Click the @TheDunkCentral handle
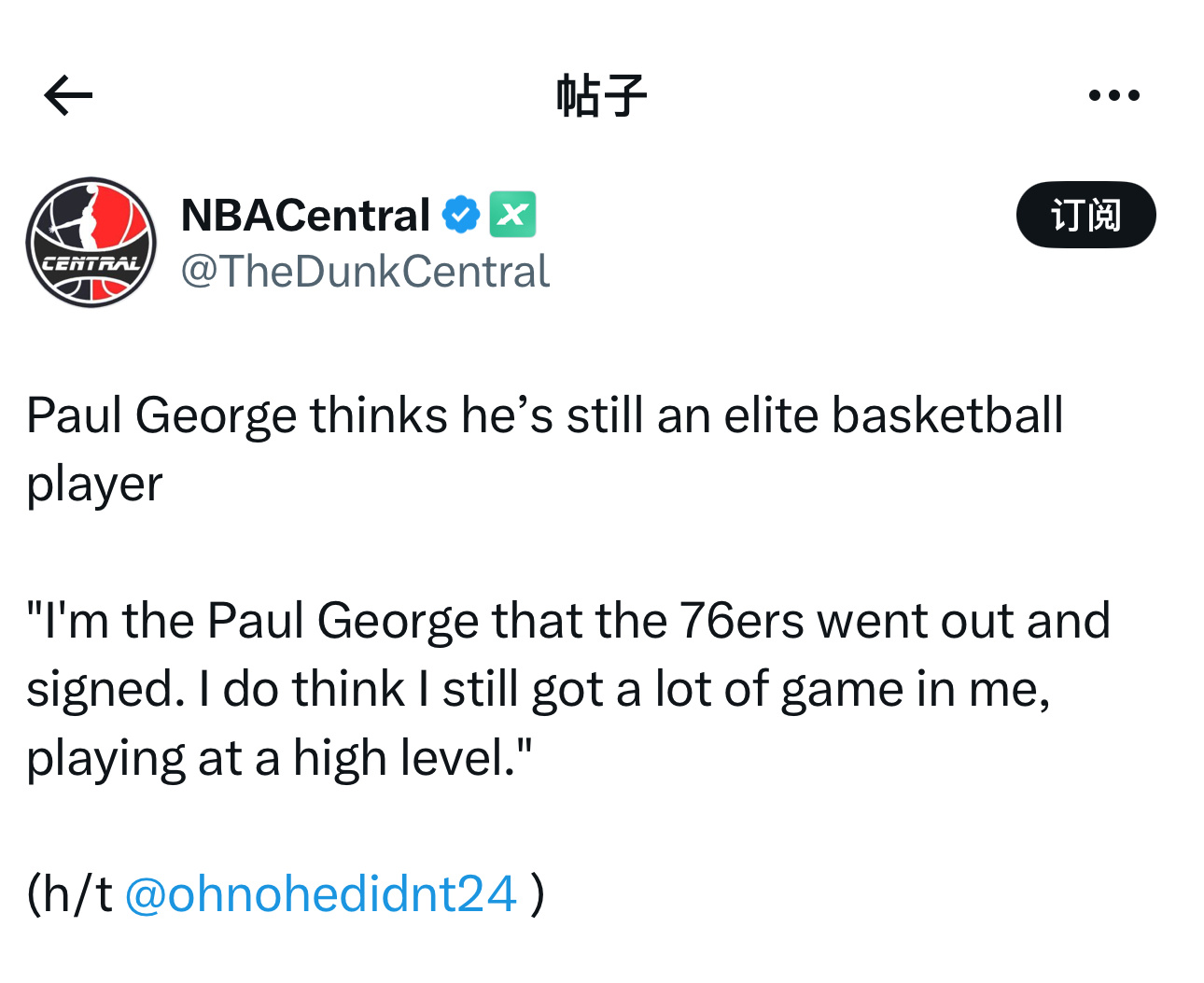 click(365, 272)
